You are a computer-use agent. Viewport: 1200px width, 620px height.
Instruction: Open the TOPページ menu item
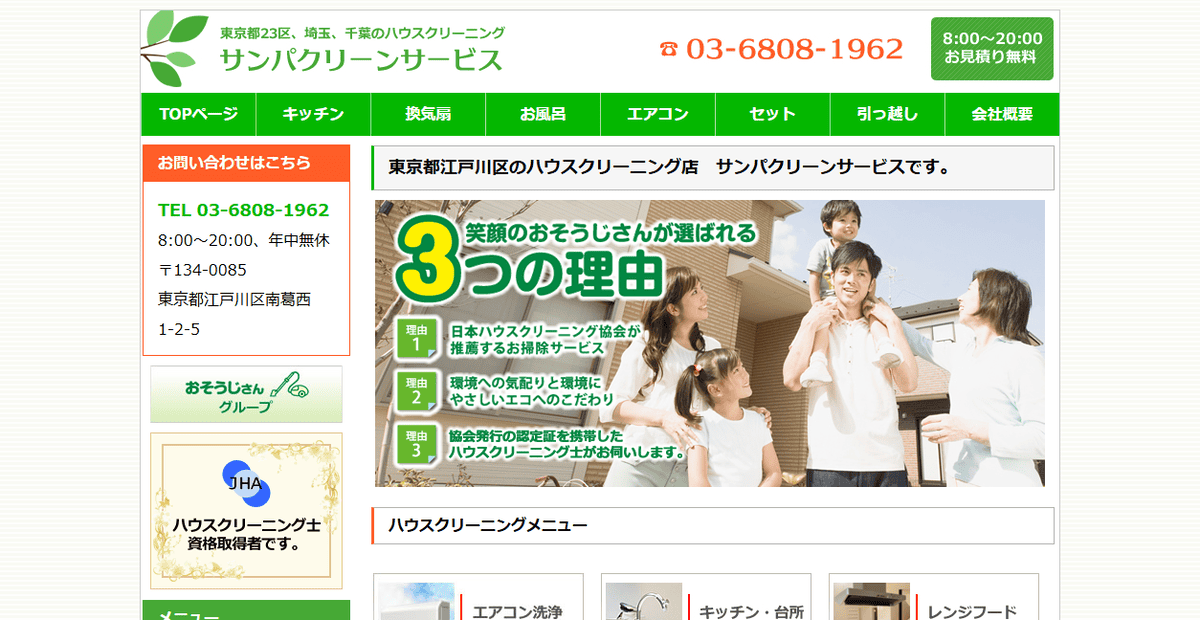coord(198,114)
